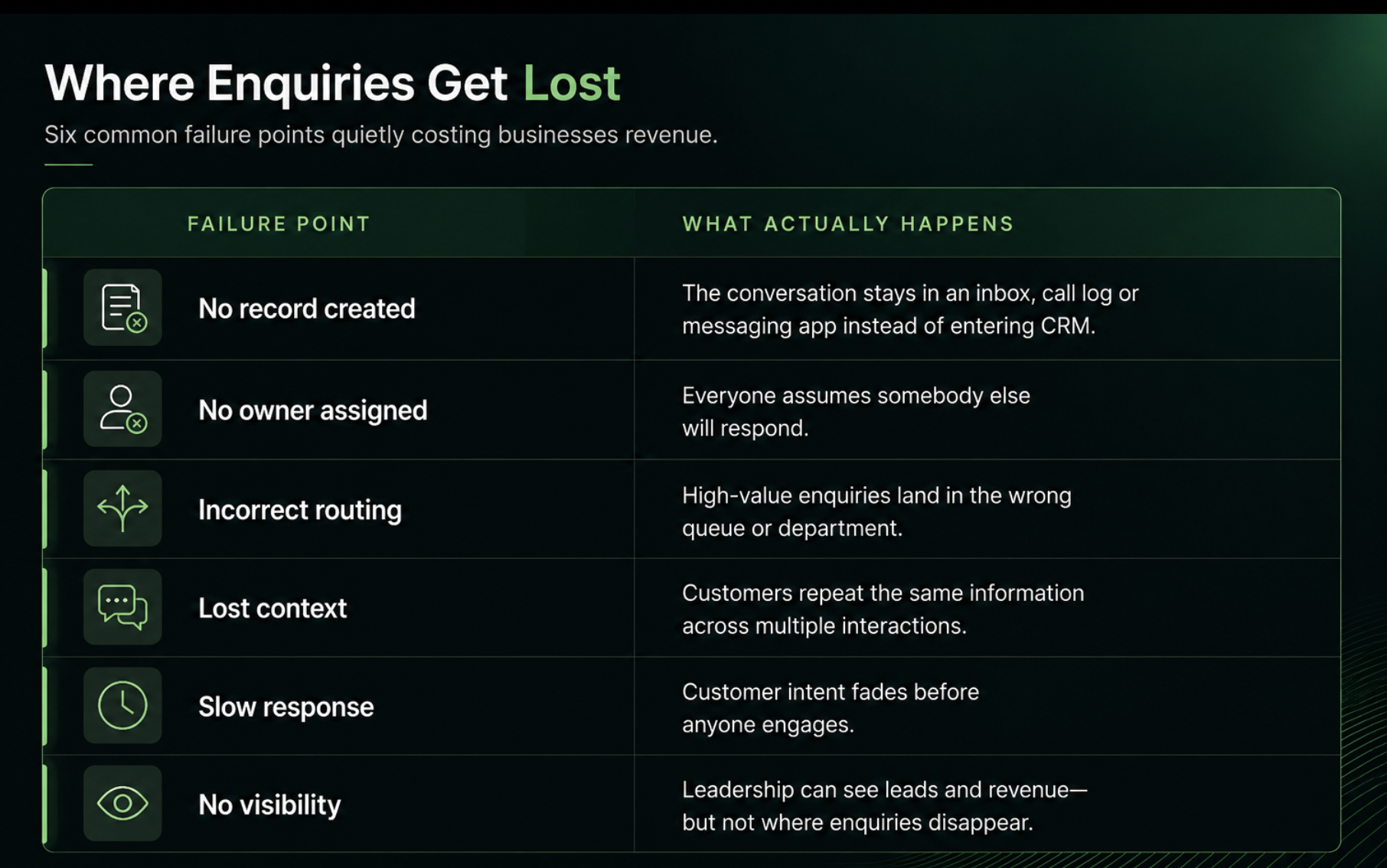This screenshot has height=868, width=1387.
Task: Click the person with X owner icon
Action: click(122, 410)
